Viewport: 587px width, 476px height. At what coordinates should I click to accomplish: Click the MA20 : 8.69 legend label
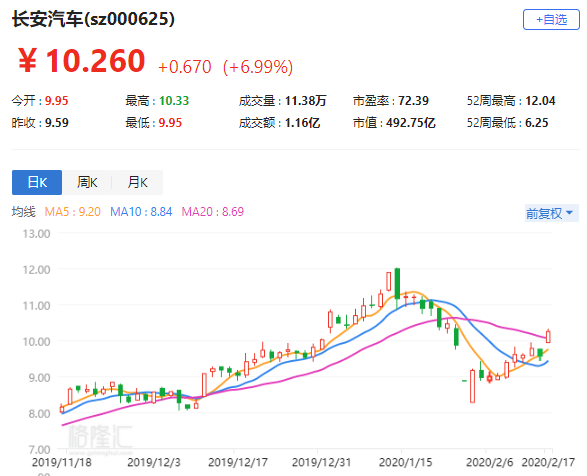(x=213, y=212)
